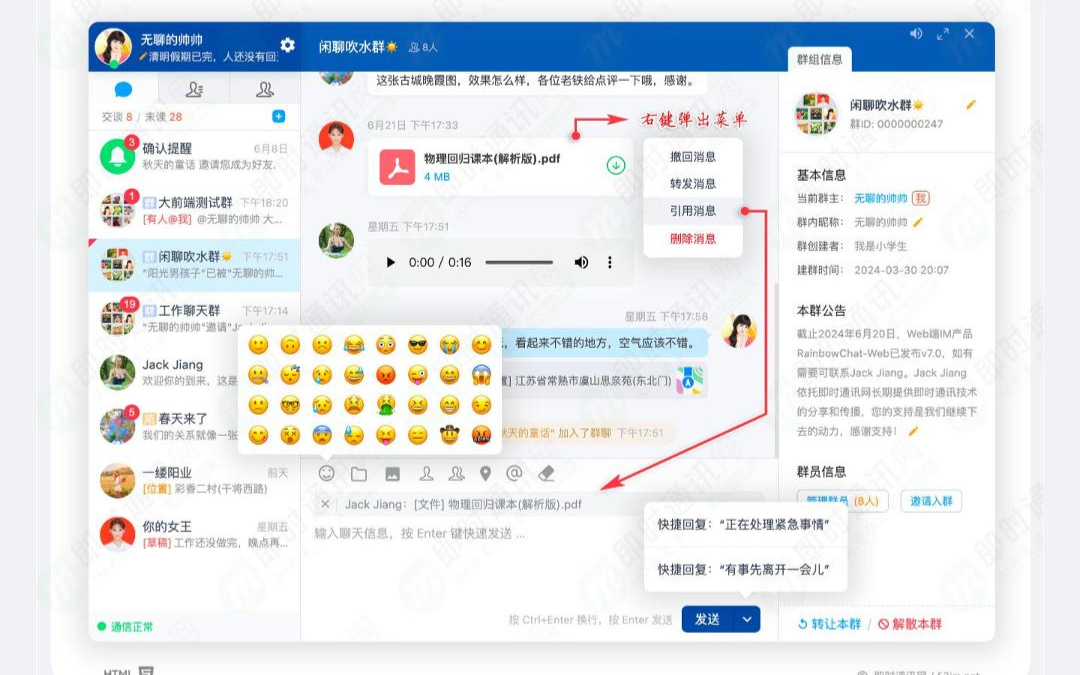
Task: Switch to the contacts list tab
Action: click(x=194, y=89)
